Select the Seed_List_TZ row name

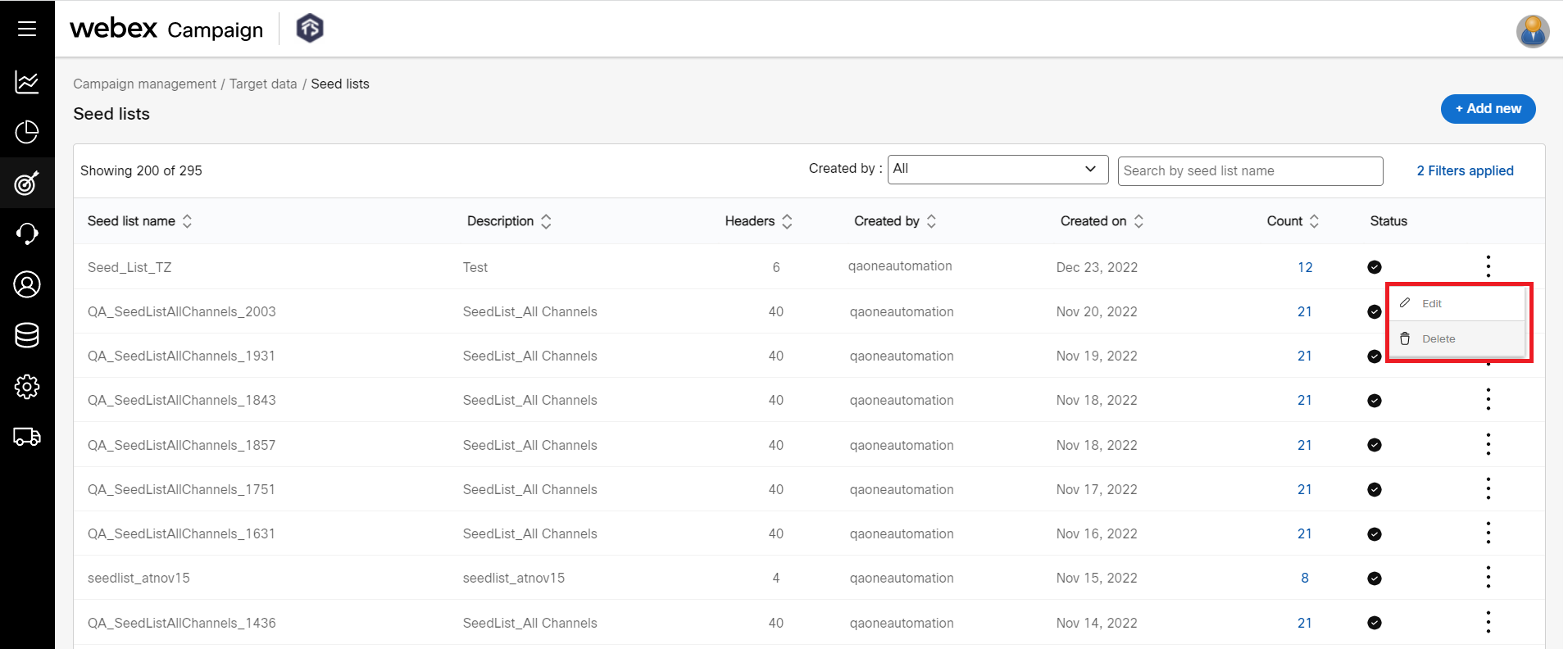(130, 267)
